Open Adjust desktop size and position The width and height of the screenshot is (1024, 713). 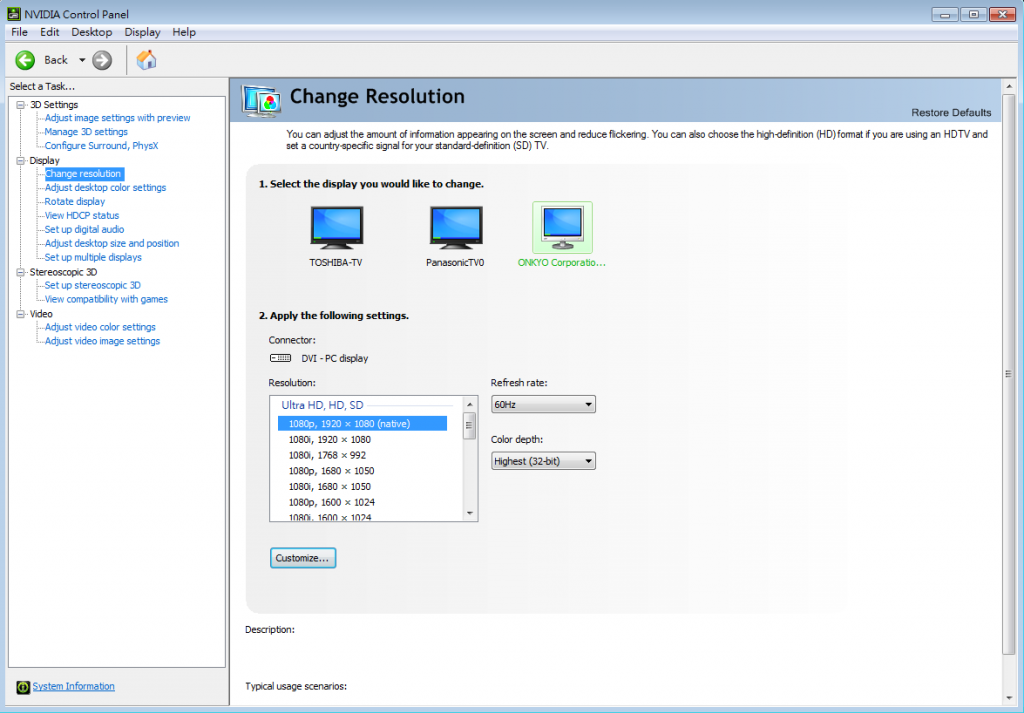click(x=112, y=244)
